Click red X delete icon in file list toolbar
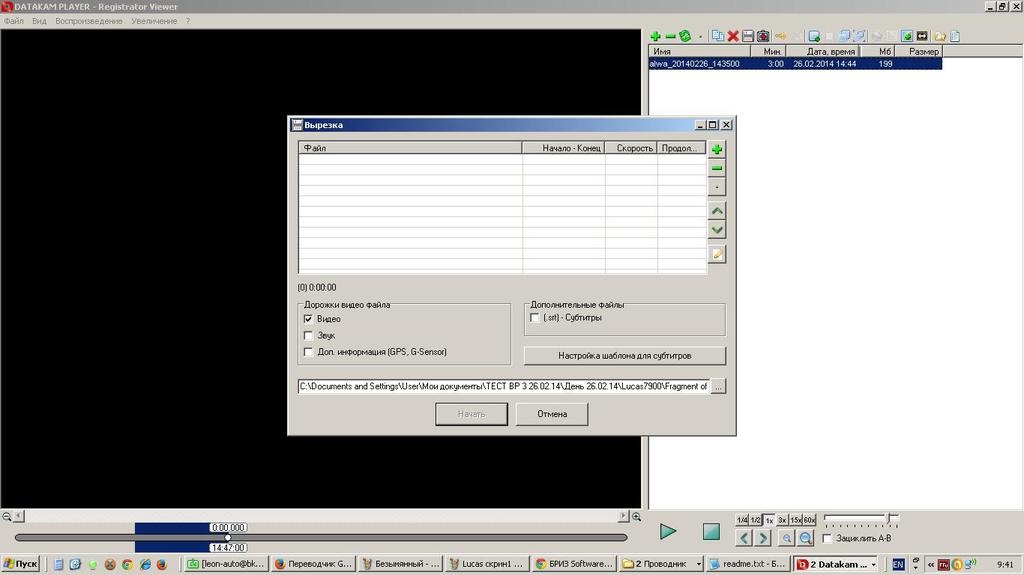The image size is (1024, 575). 733,36
